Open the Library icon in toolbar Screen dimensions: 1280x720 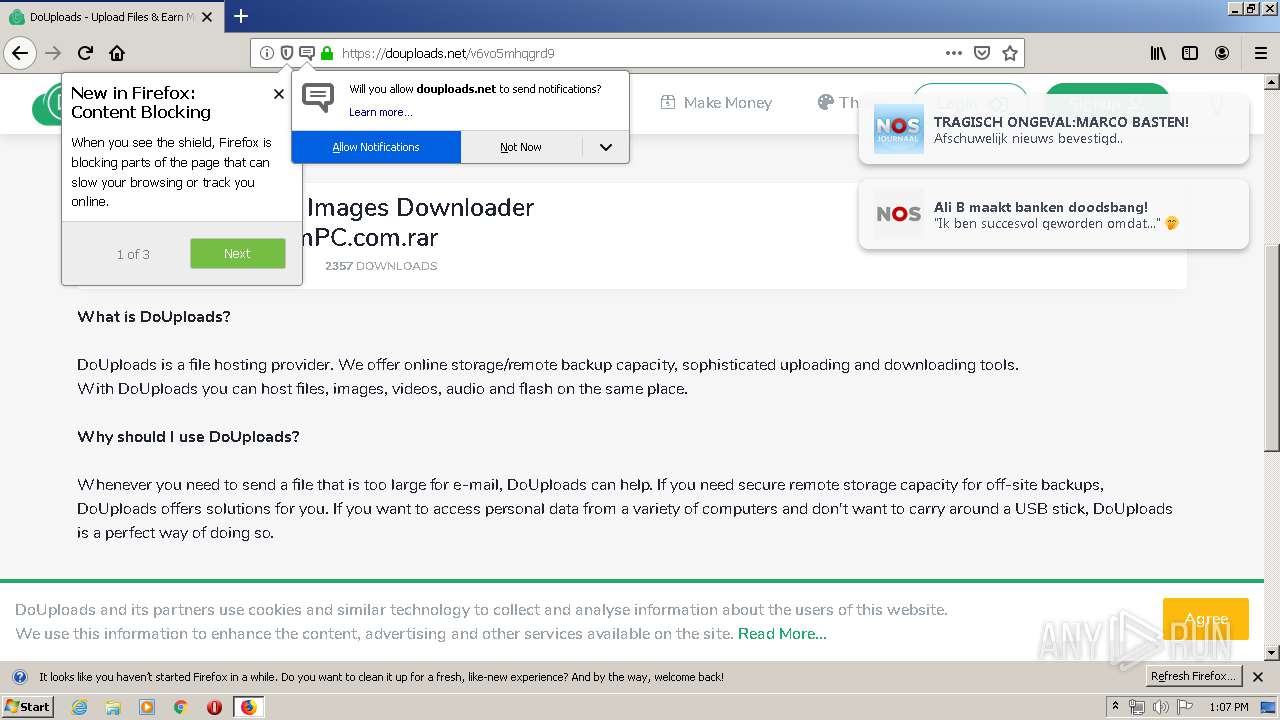click(x=1158, y=53)
